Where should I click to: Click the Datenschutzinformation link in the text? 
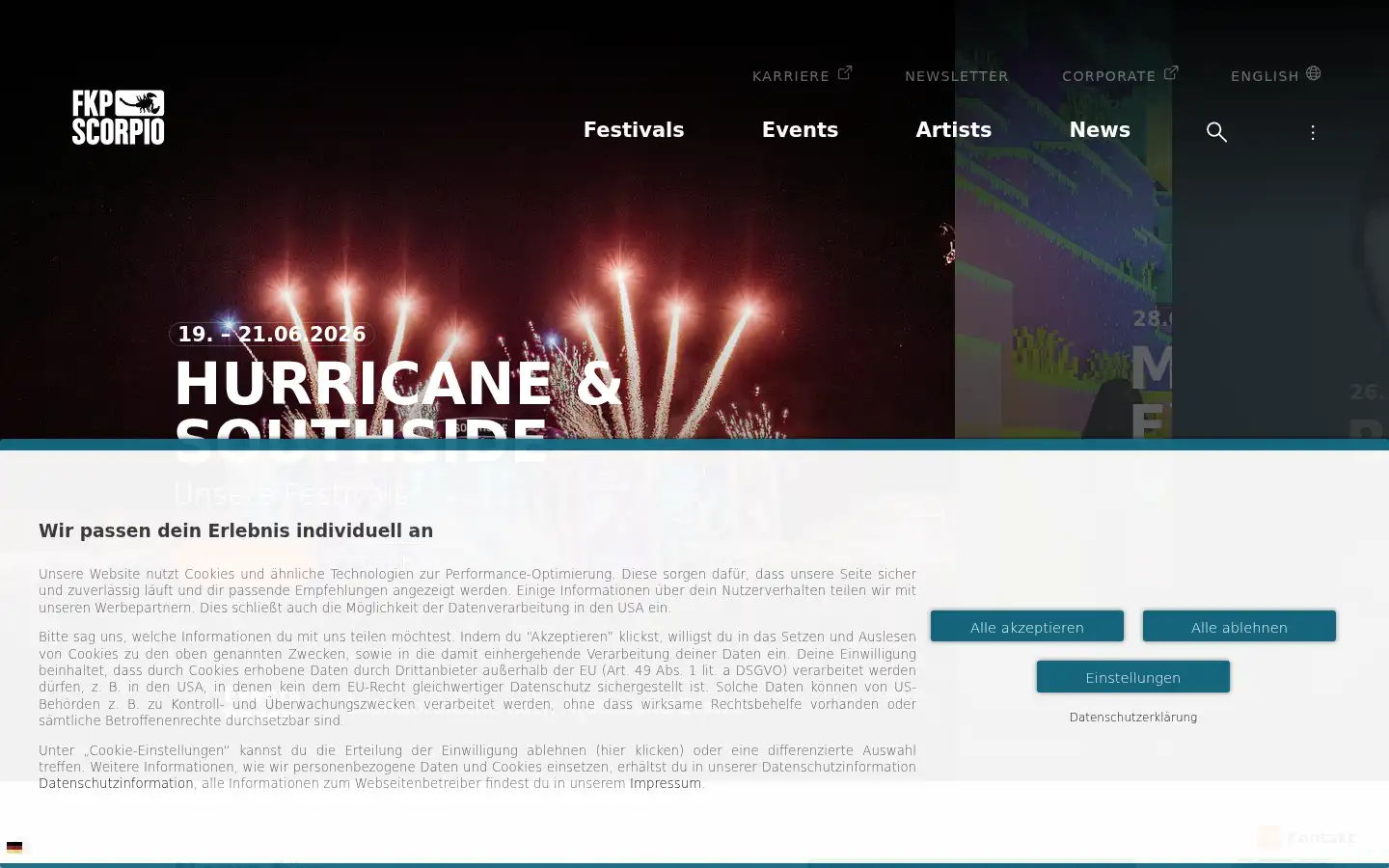[x=116, y=783]
